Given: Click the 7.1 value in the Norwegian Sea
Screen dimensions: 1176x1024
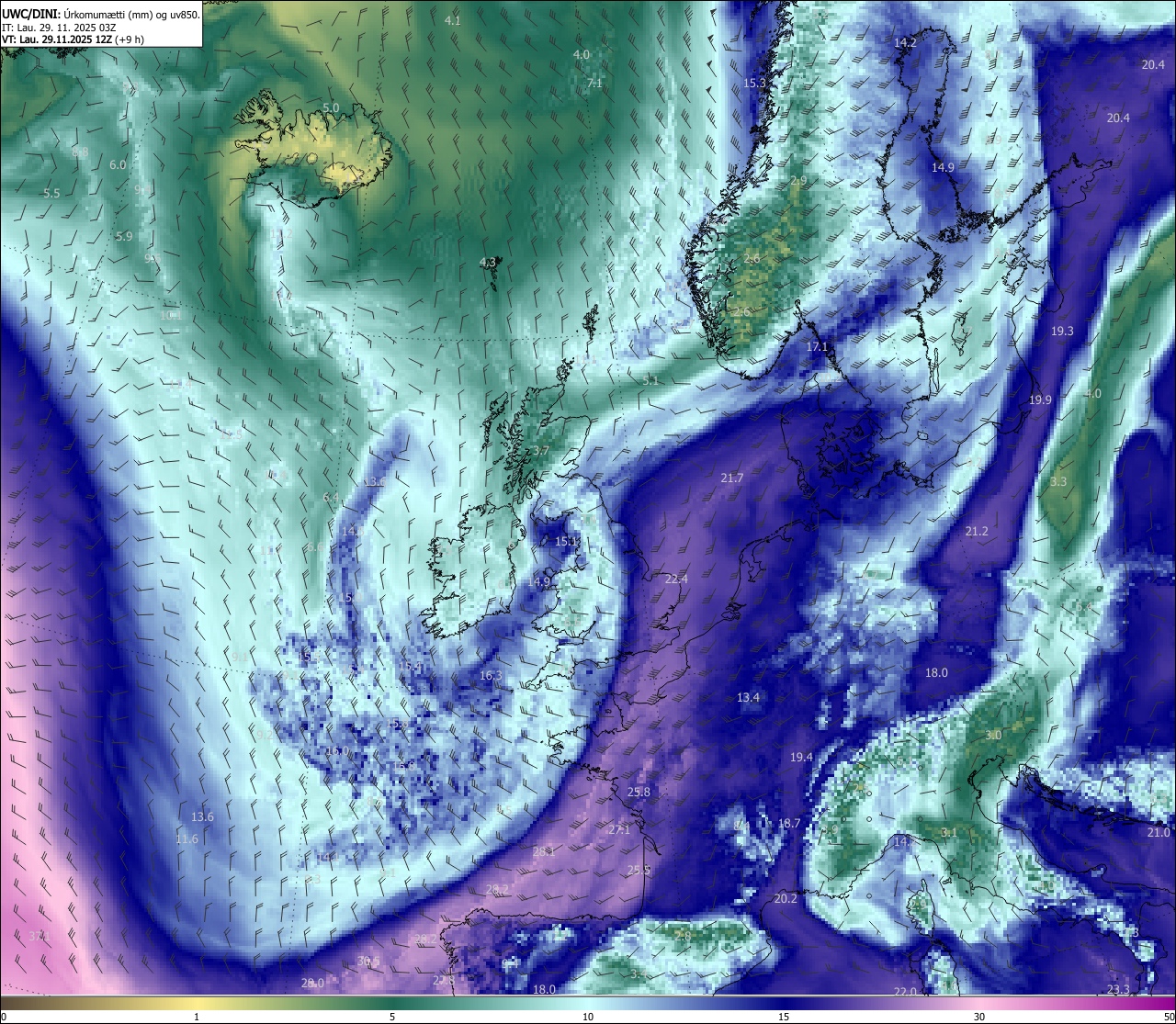Looking at the screenshot, I should [x=594, y=83].
